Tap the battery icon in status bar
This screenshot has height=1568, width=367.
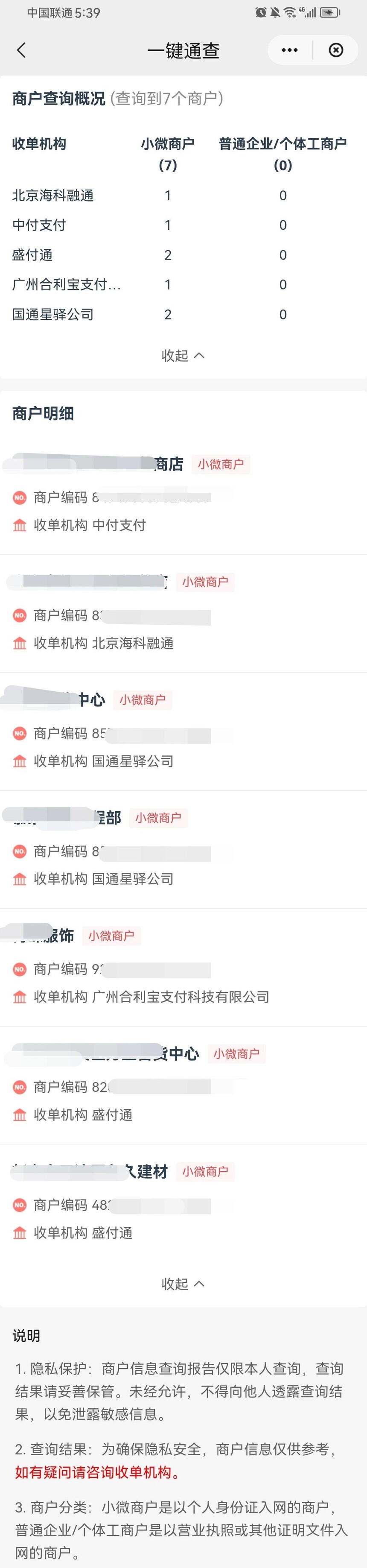[330, 12]
